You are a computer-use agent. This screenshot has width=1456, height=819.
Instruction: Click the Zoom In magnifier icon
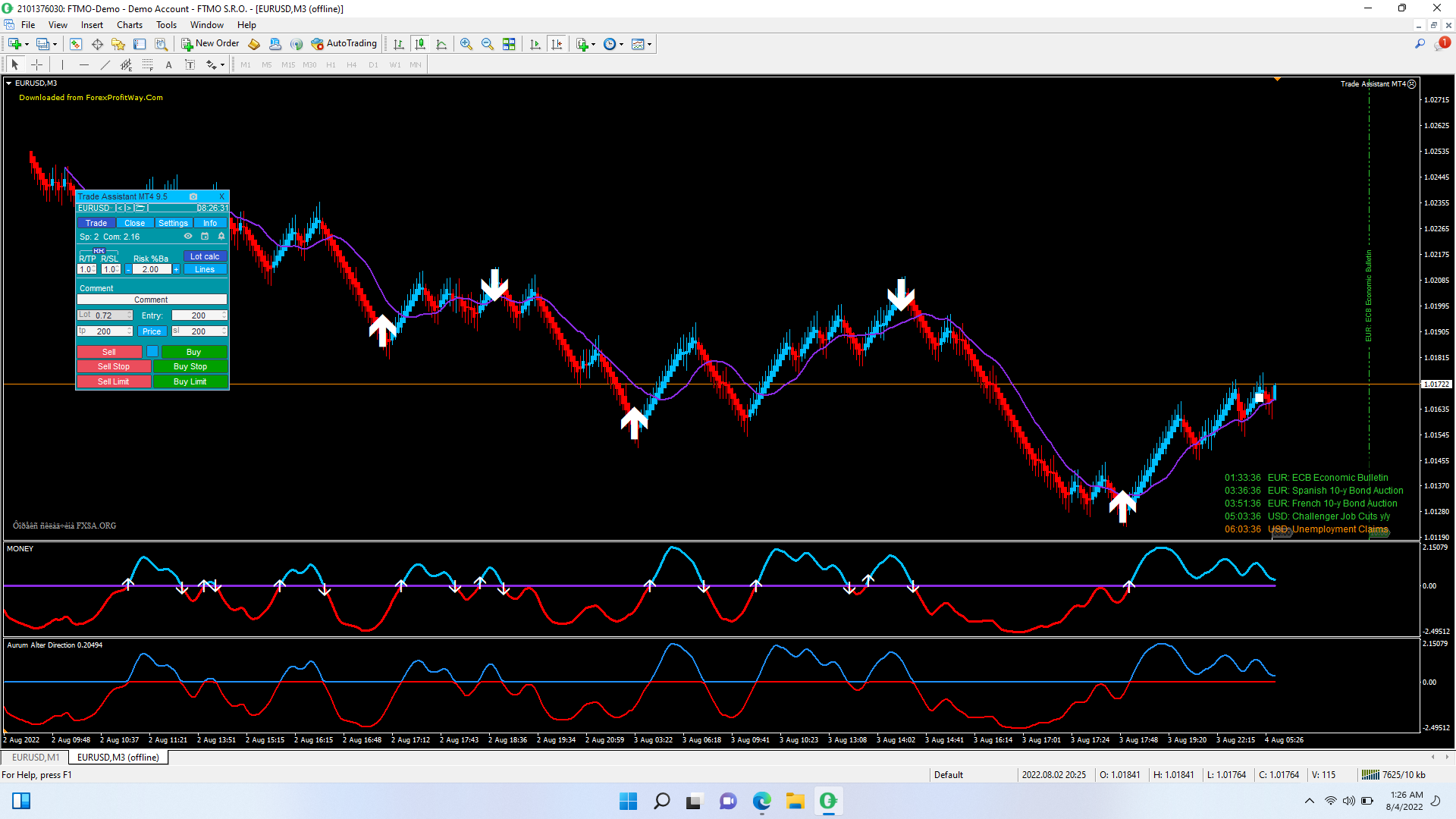pyautogui.click(x=466, y=44)
